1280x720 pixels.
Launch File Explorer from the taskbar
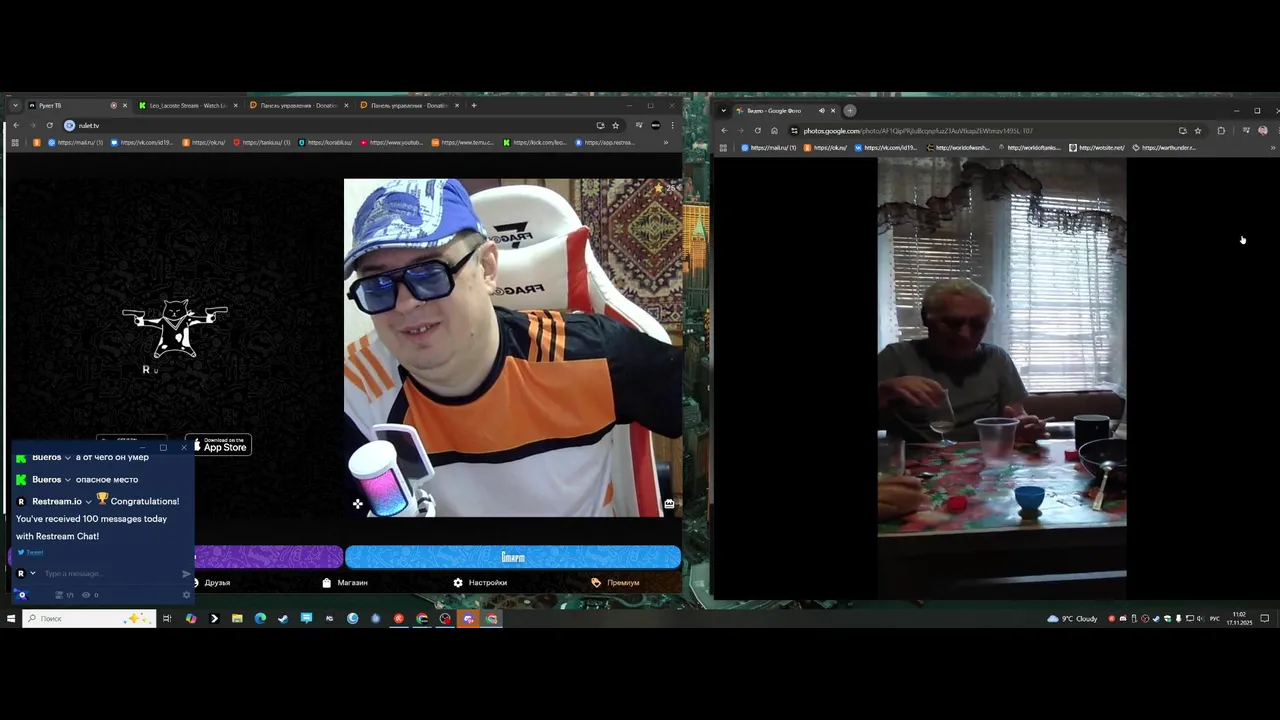237,618
